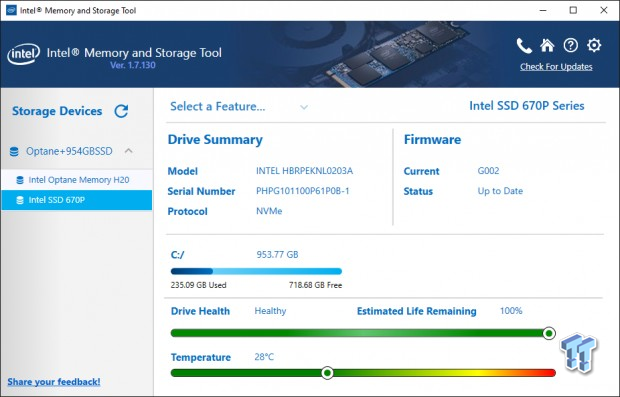Click the Intel Optane Memory H20 drive icon
This screenshot has height=397, width=620.
20,180
